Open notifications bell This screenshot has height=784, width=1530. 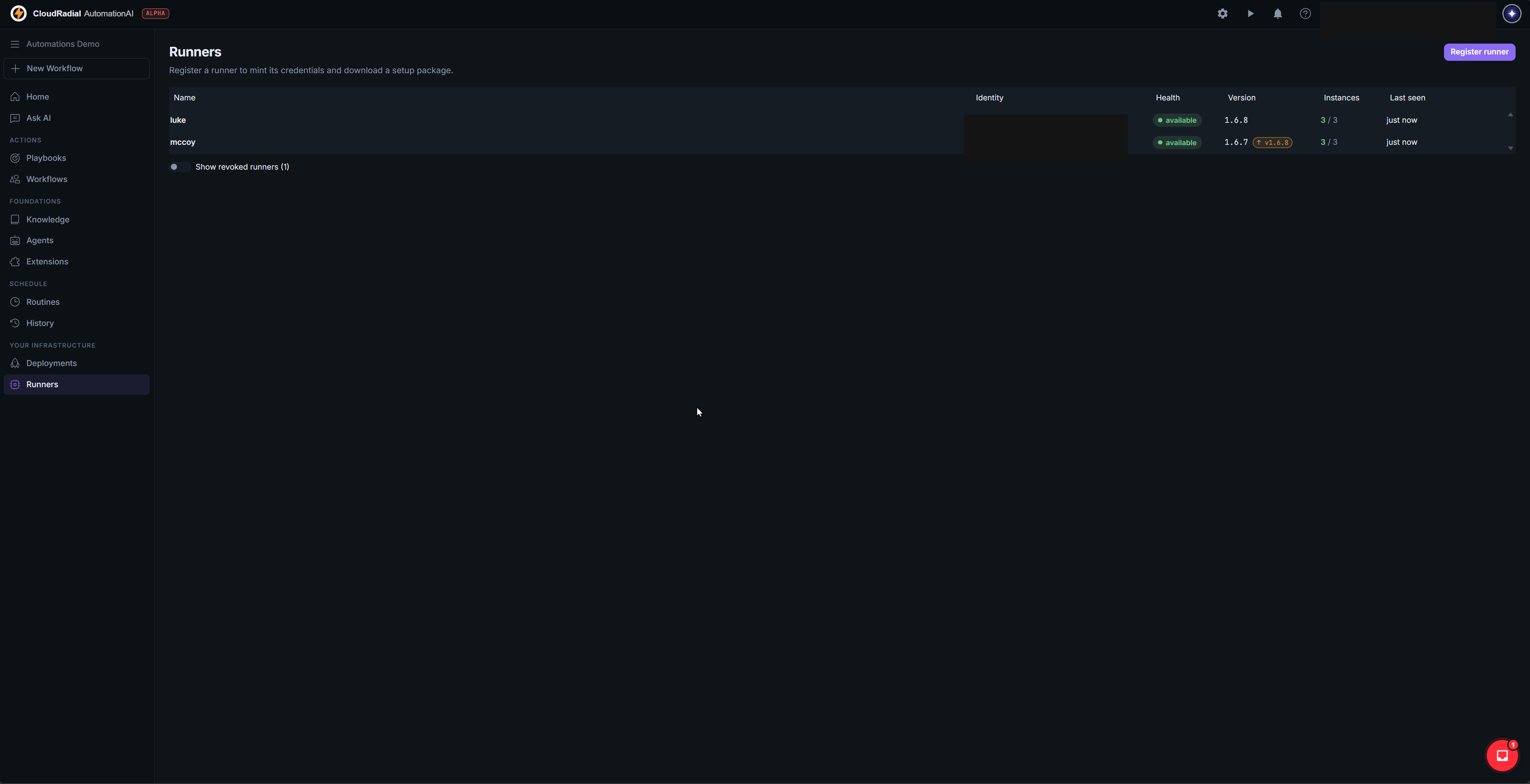click(1278, 13)
